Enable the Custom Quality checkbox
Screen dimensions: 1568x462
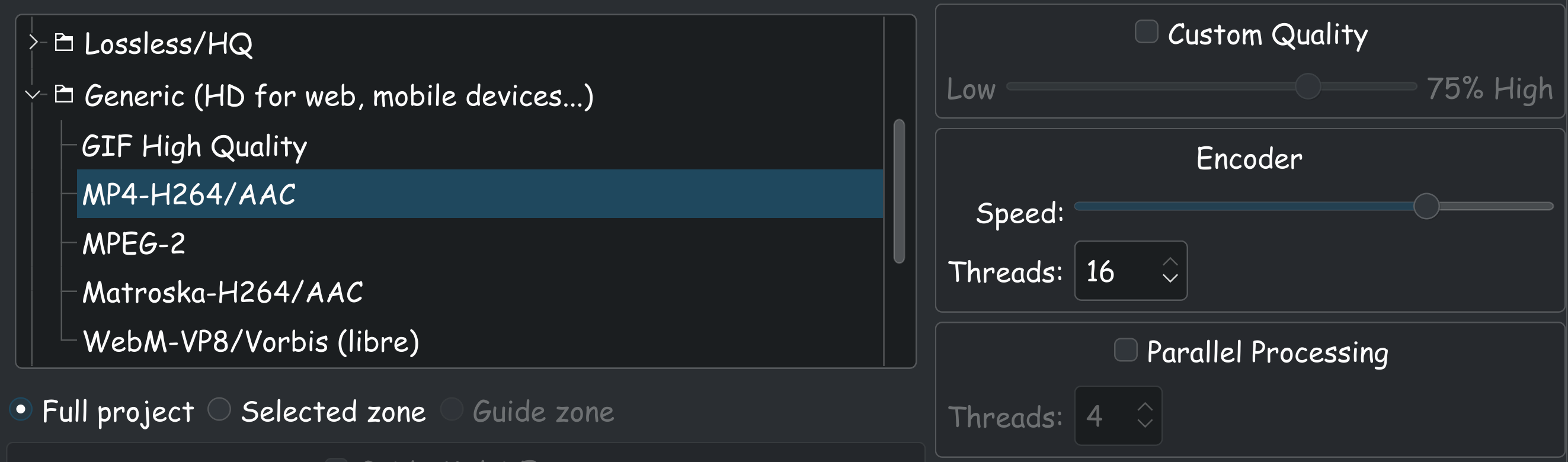coord(1146,31)
